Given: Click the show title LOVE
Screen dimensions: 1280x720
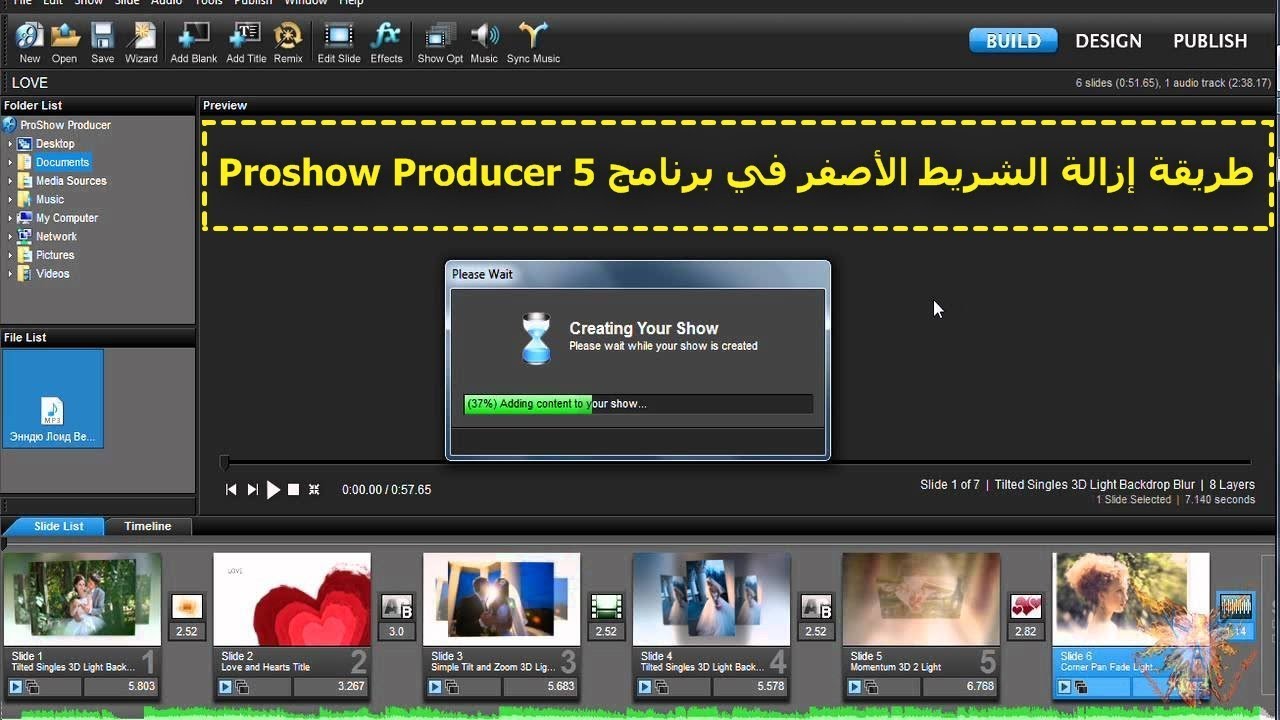Looking at the screenshot, I should coord(30,83).
